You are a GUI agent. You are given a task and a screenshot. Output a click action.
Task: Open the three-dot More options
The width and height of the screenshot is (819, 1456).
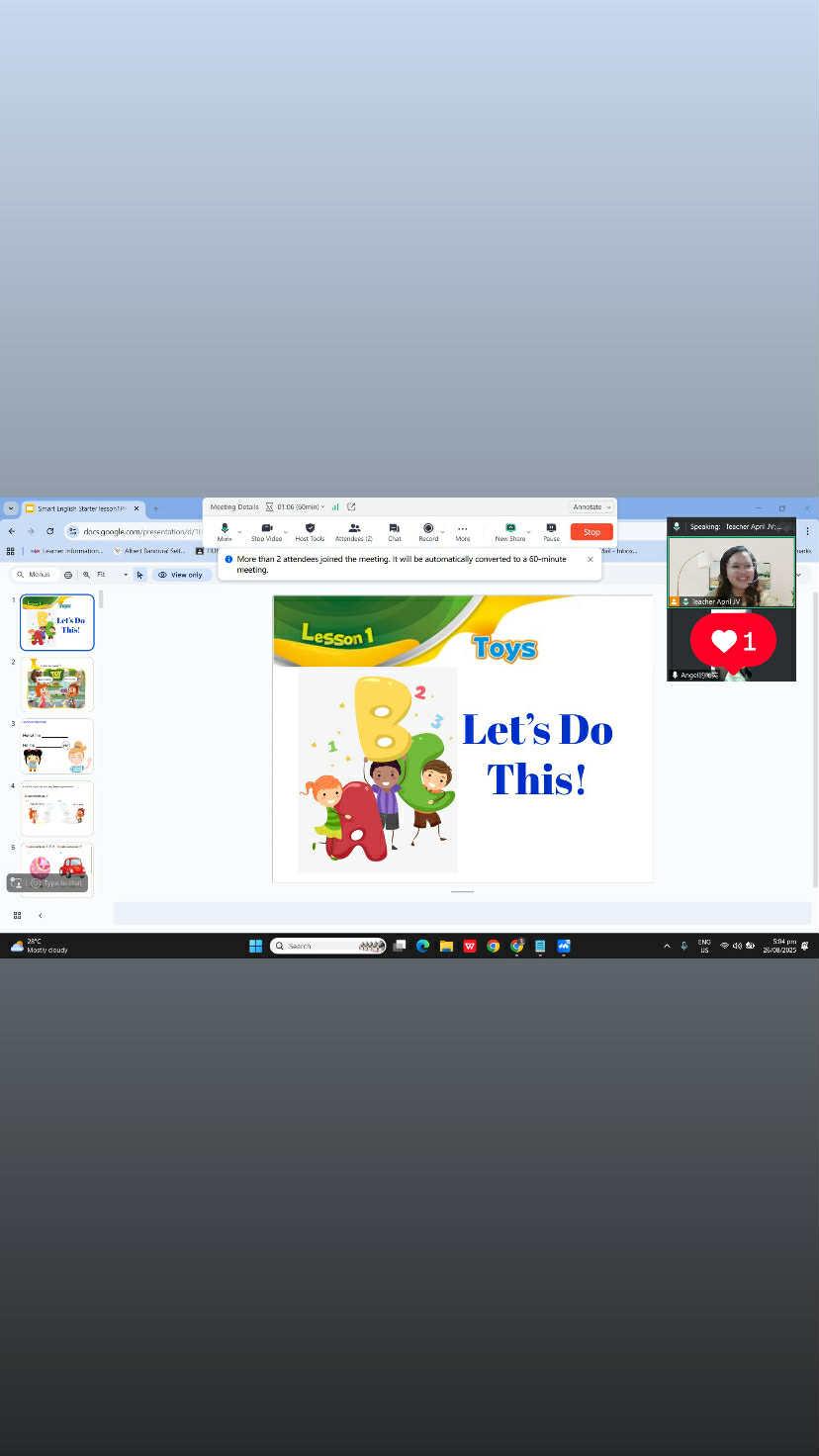[x=462, y=530]
